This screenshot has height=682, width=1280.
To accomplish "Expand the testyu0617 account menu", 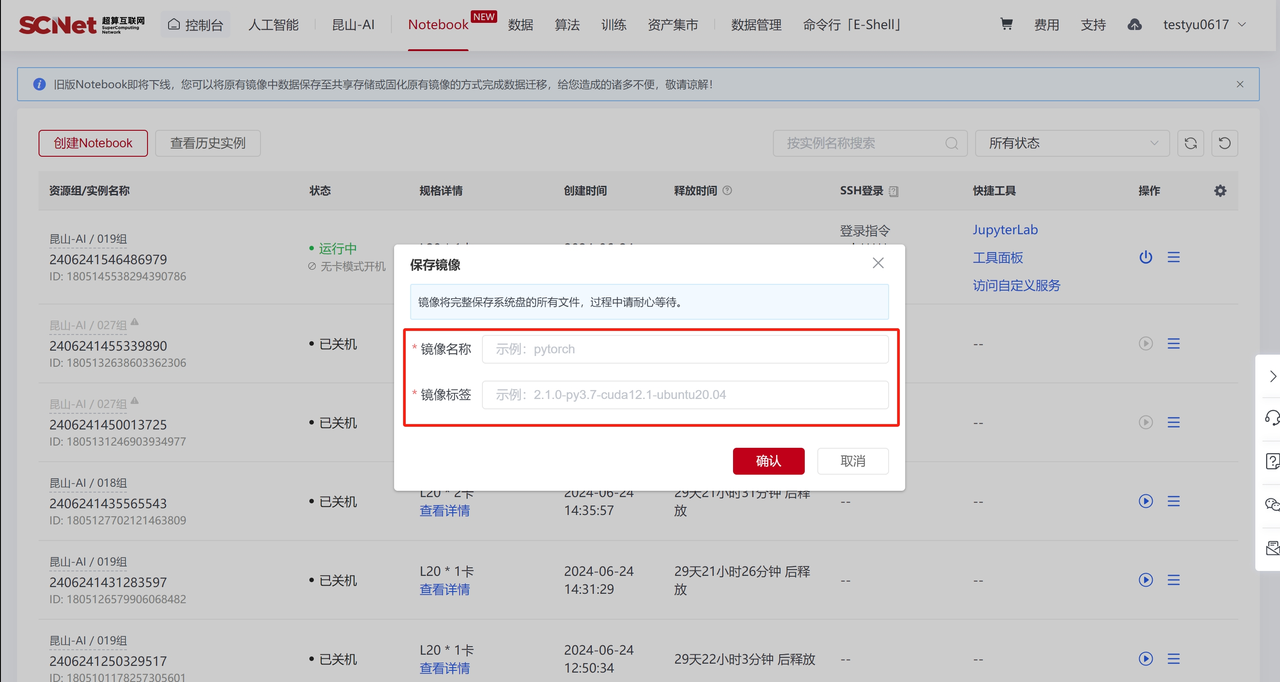I will [x=1204, y=25].
